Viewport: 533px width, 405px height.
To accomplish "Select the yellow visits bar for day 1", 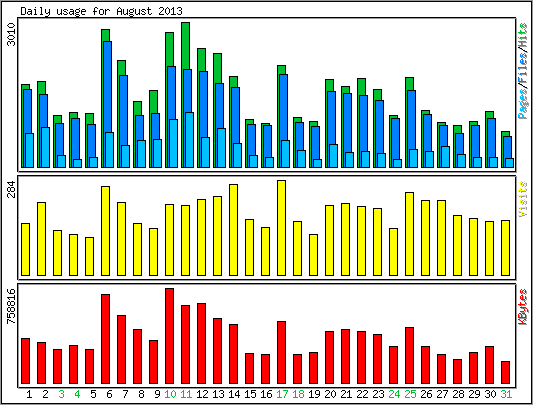I will click(25, 249).
